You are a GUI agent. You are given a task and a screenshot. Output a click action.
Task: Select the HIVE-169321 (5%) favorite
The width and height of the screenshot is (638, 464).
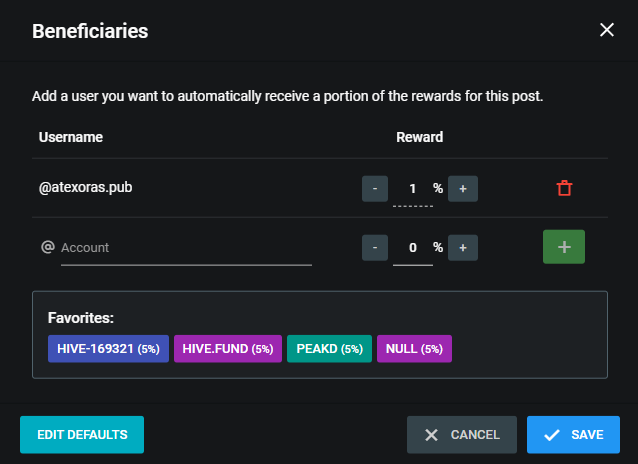click(x=108, y=349)
